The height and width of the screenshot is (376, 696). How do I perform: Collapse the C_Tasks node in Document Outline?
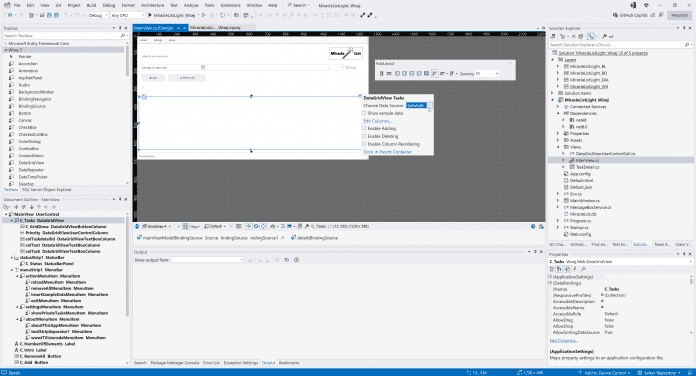(x=12, y=220)
